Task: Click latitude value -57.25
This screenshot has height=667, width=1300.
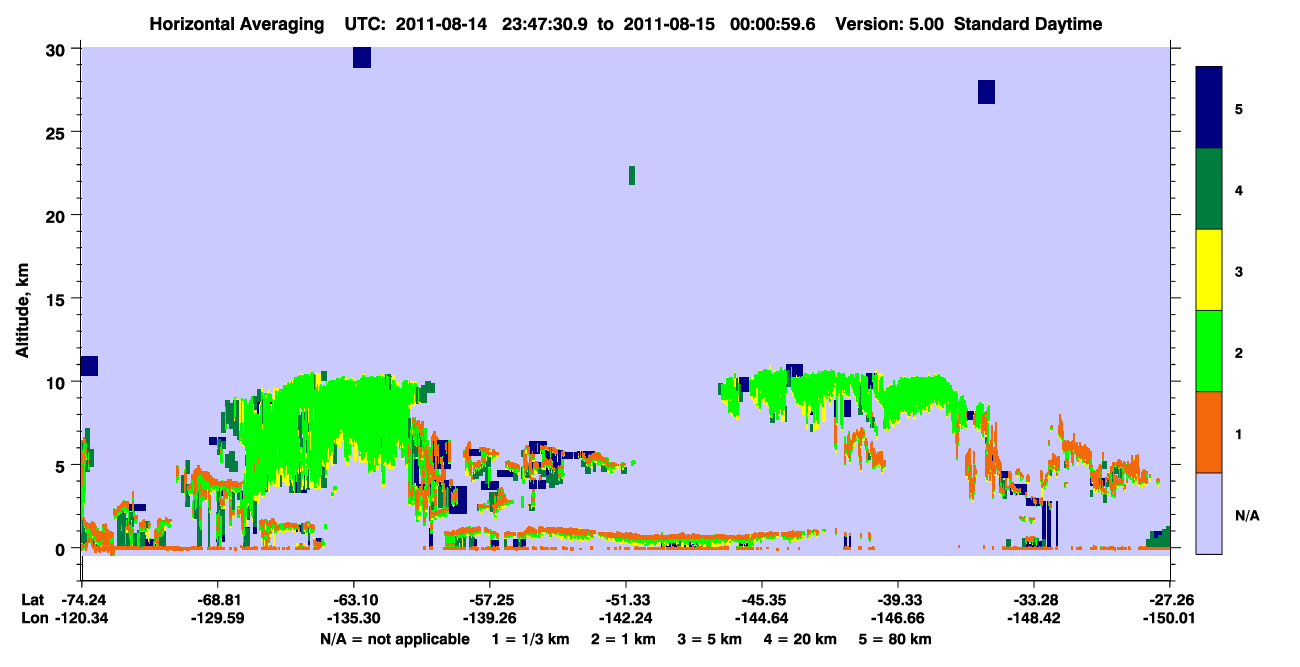Action: [489, 600]
